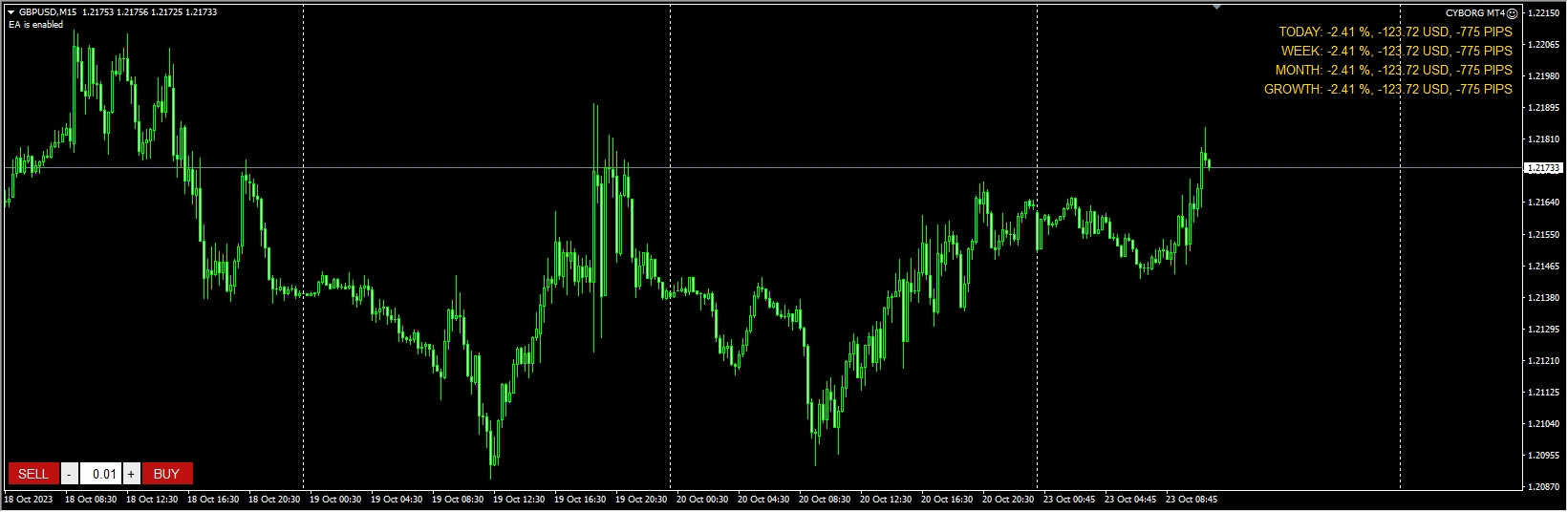Click the "18 Oct 08:30" time axis label
Image resolution: width=1568 pixels, height=512 pixels.
click(91, 499)
